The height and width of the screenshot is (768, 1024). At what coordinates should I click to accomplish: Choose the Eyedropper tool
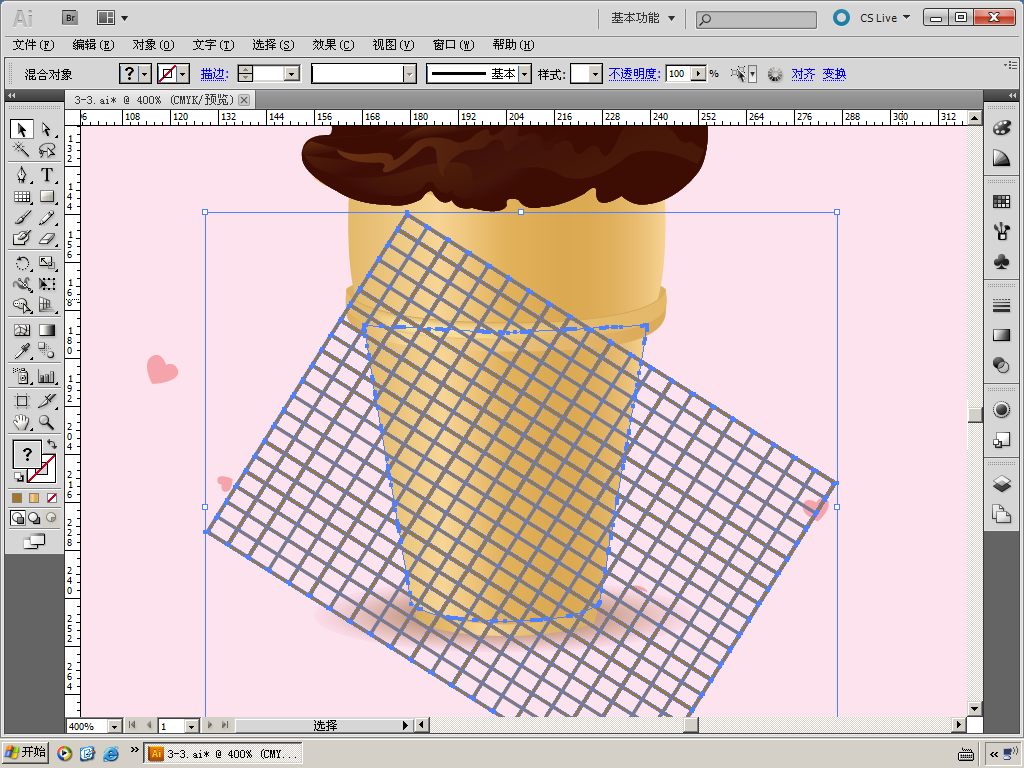click(22, 351)
